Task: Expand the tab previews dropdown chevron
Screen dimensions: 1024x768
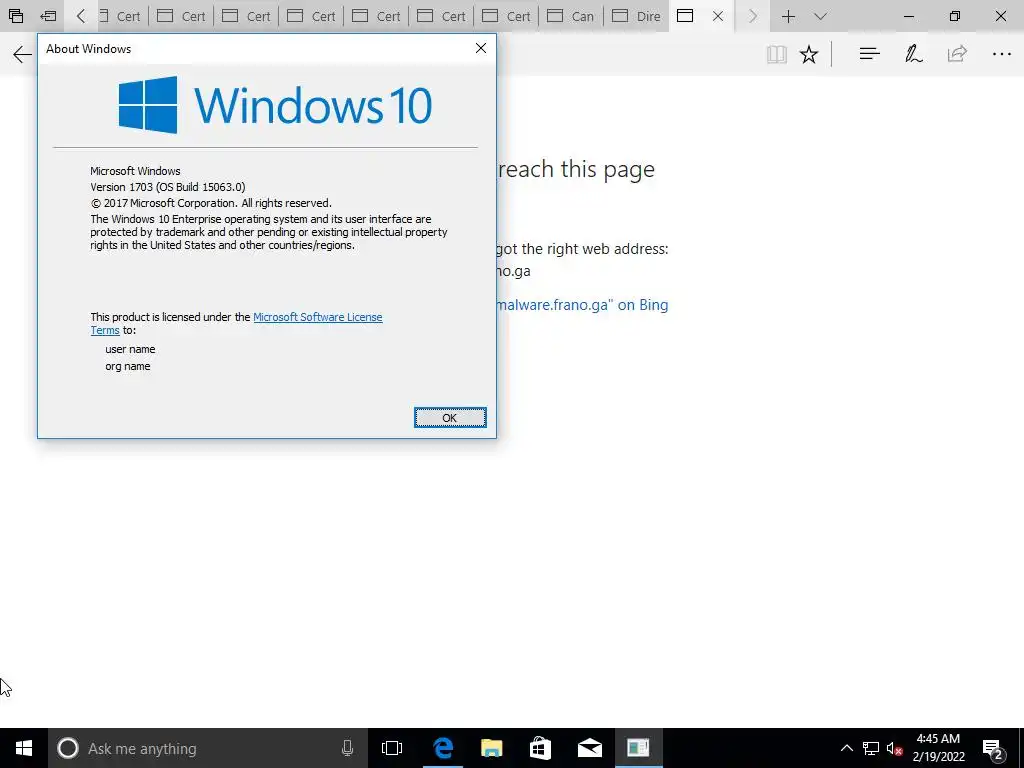Action: (x=821, y=16)
